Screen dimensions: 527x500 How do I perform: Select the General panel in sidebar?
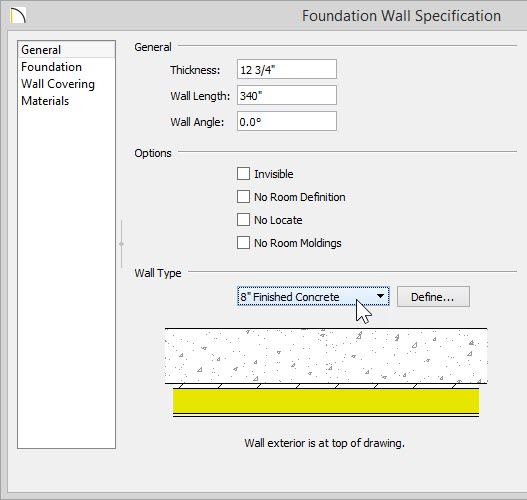tap(67, 50)
